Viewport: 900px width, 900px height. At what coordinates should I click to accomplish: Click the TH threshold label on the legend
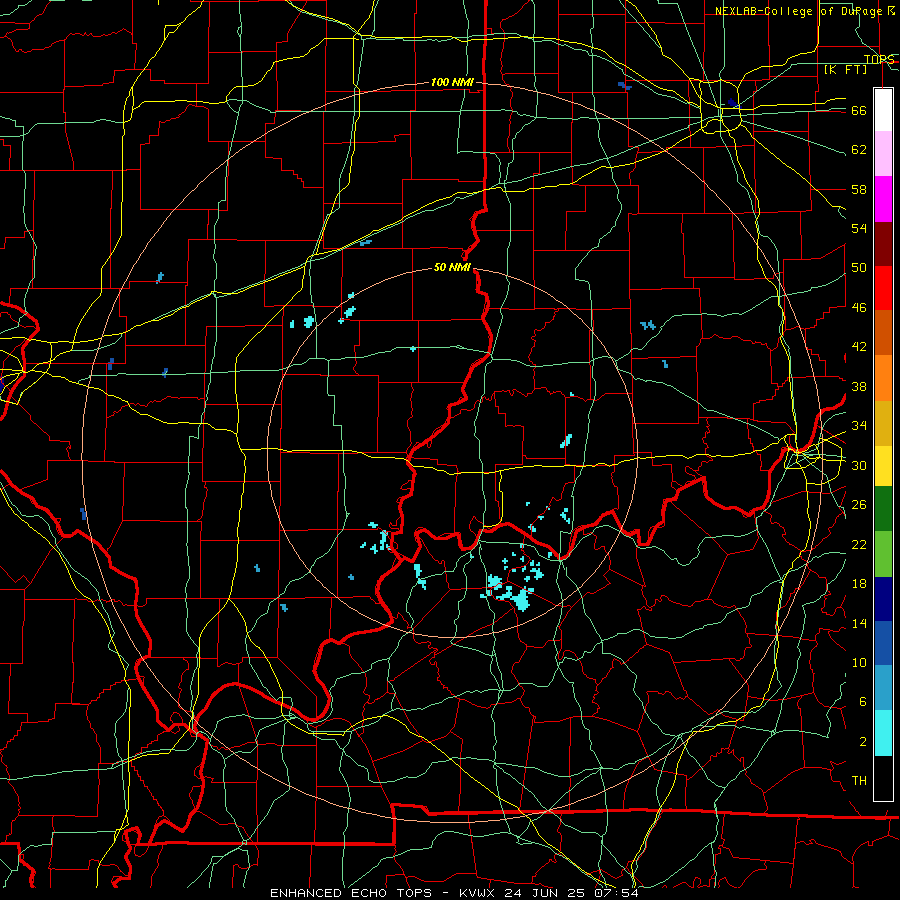[x=859, y=781]
